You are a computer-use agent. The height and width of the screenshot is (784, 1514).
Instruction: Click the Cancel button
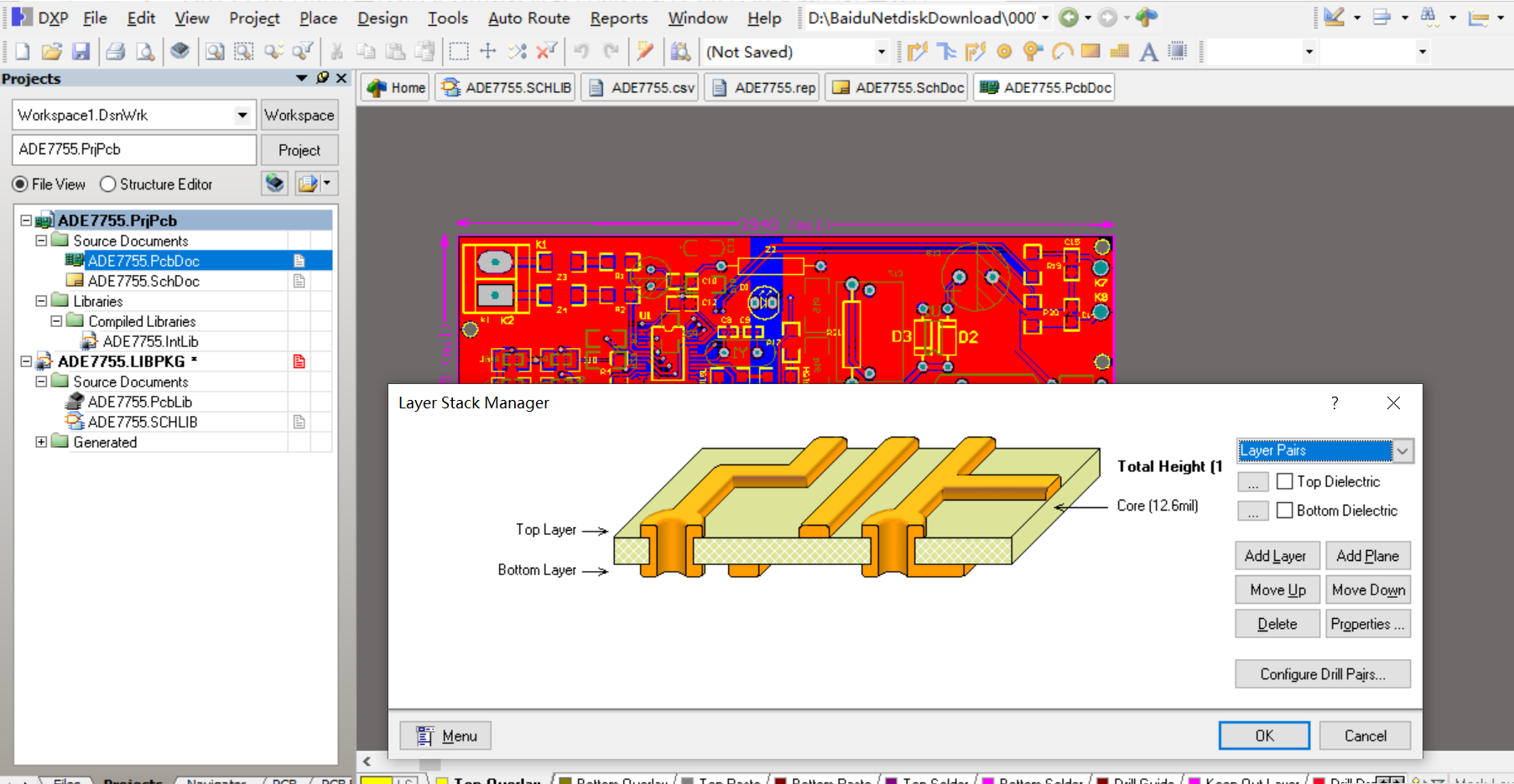click(1365, 735)
